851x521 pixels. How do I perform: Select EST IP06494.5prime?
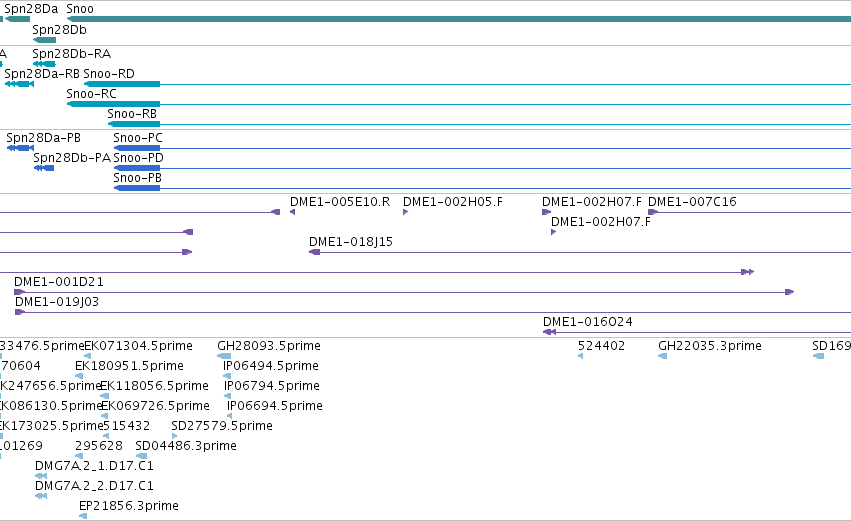[227, 376]
